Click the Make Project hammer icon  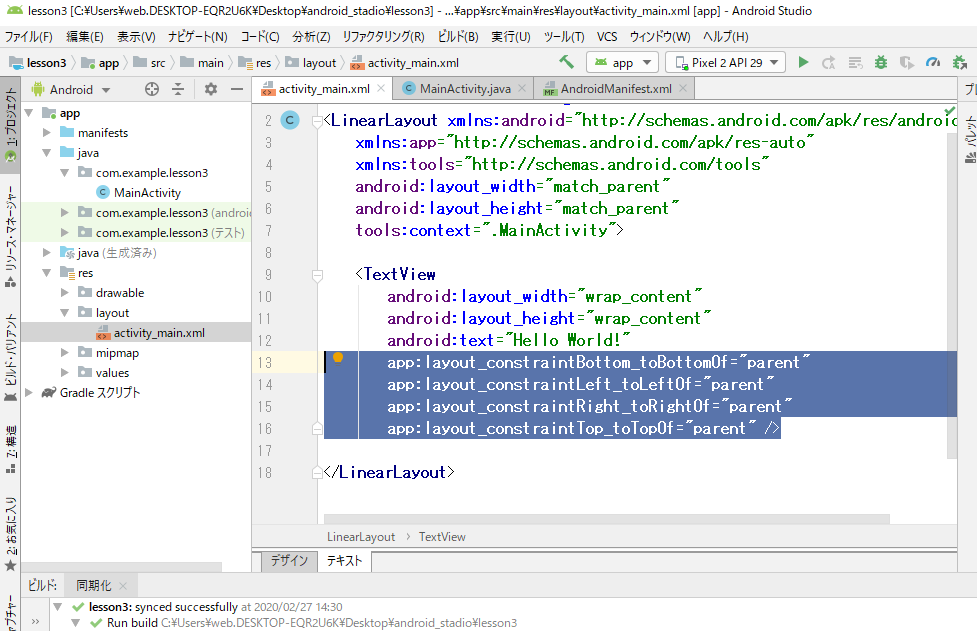tap(566, 62)
